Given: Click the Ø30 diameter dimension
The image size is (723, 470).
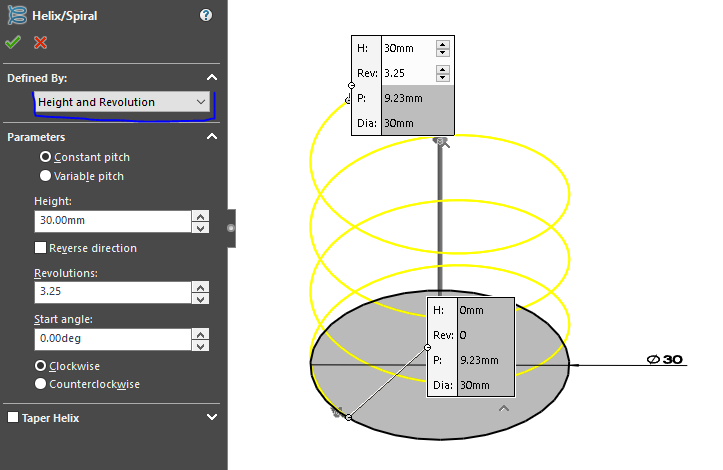Looking at the screenshot, I should click(x=664, y=359).
